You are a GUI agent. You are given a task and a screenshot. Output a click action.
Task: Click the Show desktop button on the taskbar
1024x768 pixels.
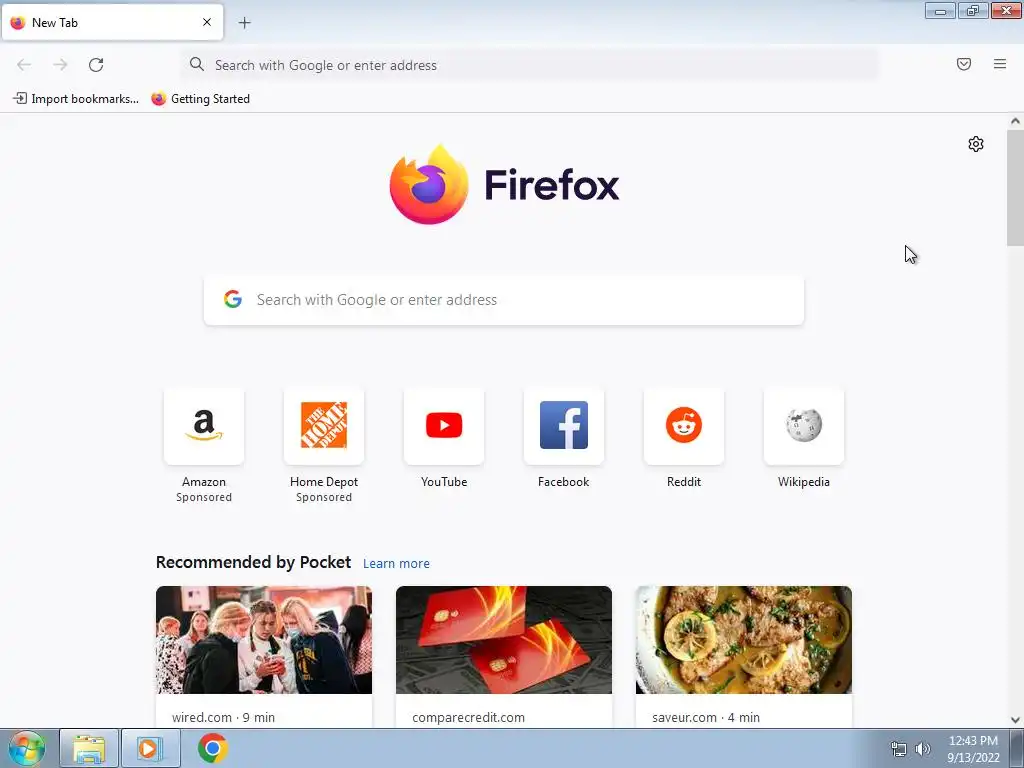(x=1017, y=748)
